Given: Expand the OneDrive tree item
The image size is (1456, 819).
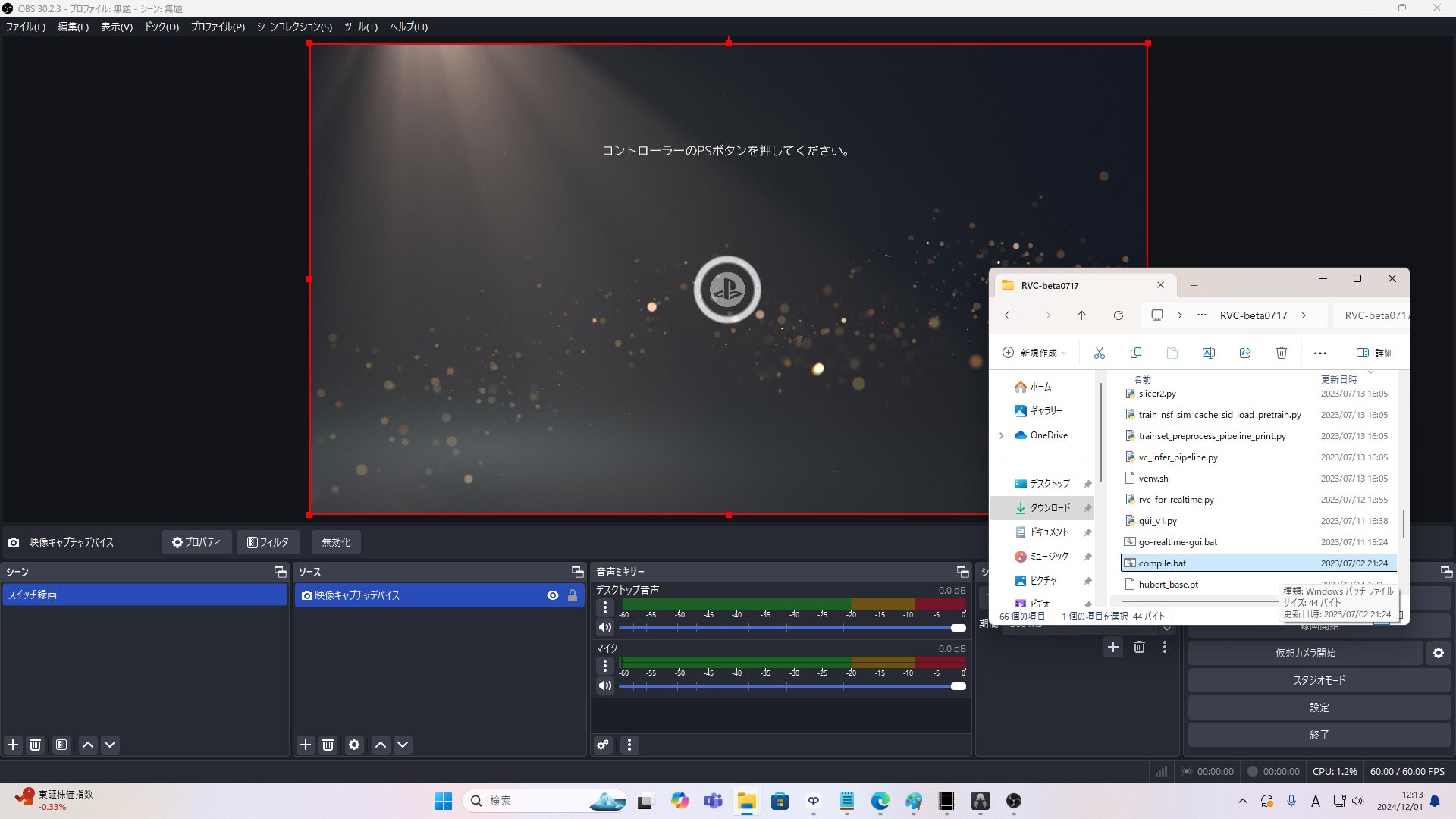Looking at the screenshot, I should 1001,435.
